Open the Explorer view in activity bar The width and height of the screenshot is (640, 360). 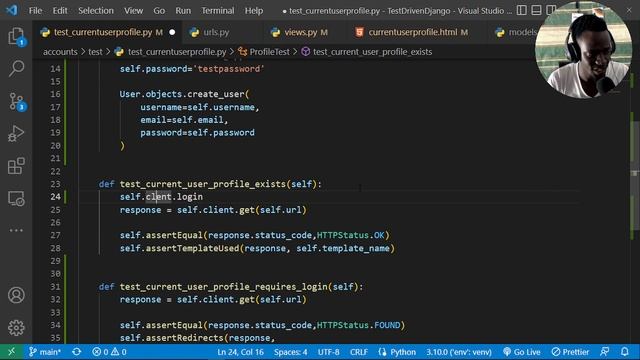click(16, 36)
